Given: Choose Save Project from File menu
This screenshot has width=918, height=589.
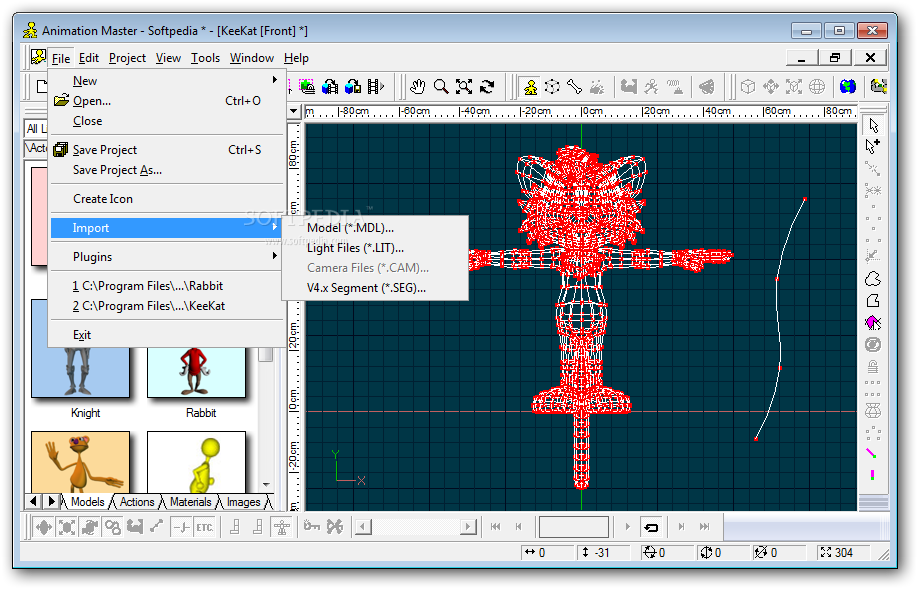Looking at the screenshot, I should click(x=167, y=150).
